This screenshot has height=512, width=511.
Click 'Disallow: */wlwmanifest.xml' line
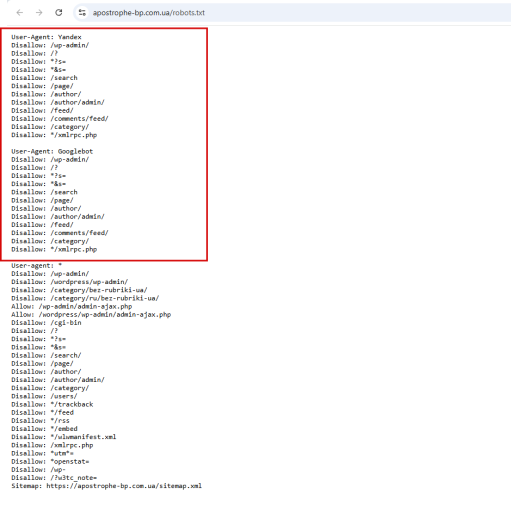[64, 437]
